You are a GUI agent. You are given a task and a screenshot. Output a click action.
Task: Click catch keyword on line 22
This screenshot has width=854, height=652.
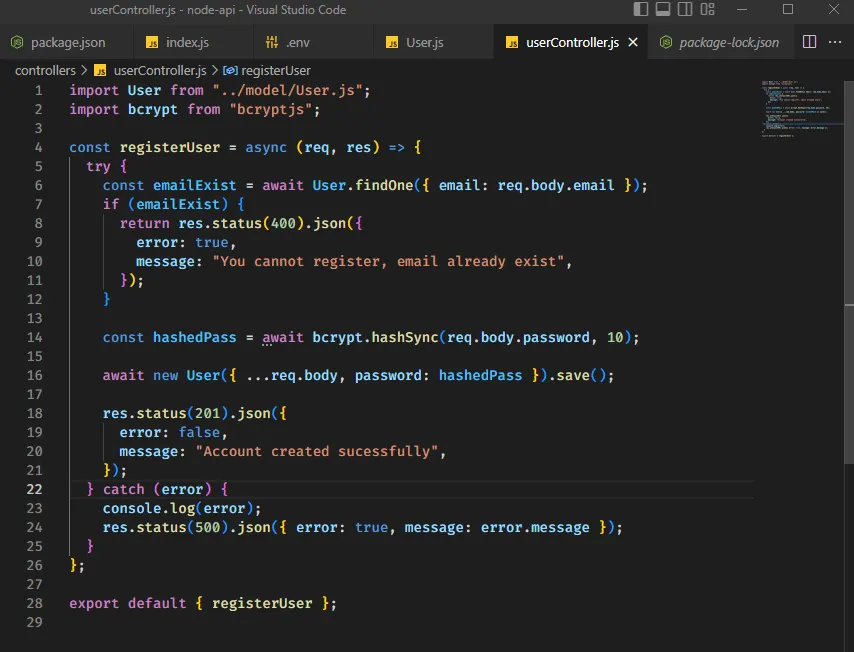click(124, 489)
